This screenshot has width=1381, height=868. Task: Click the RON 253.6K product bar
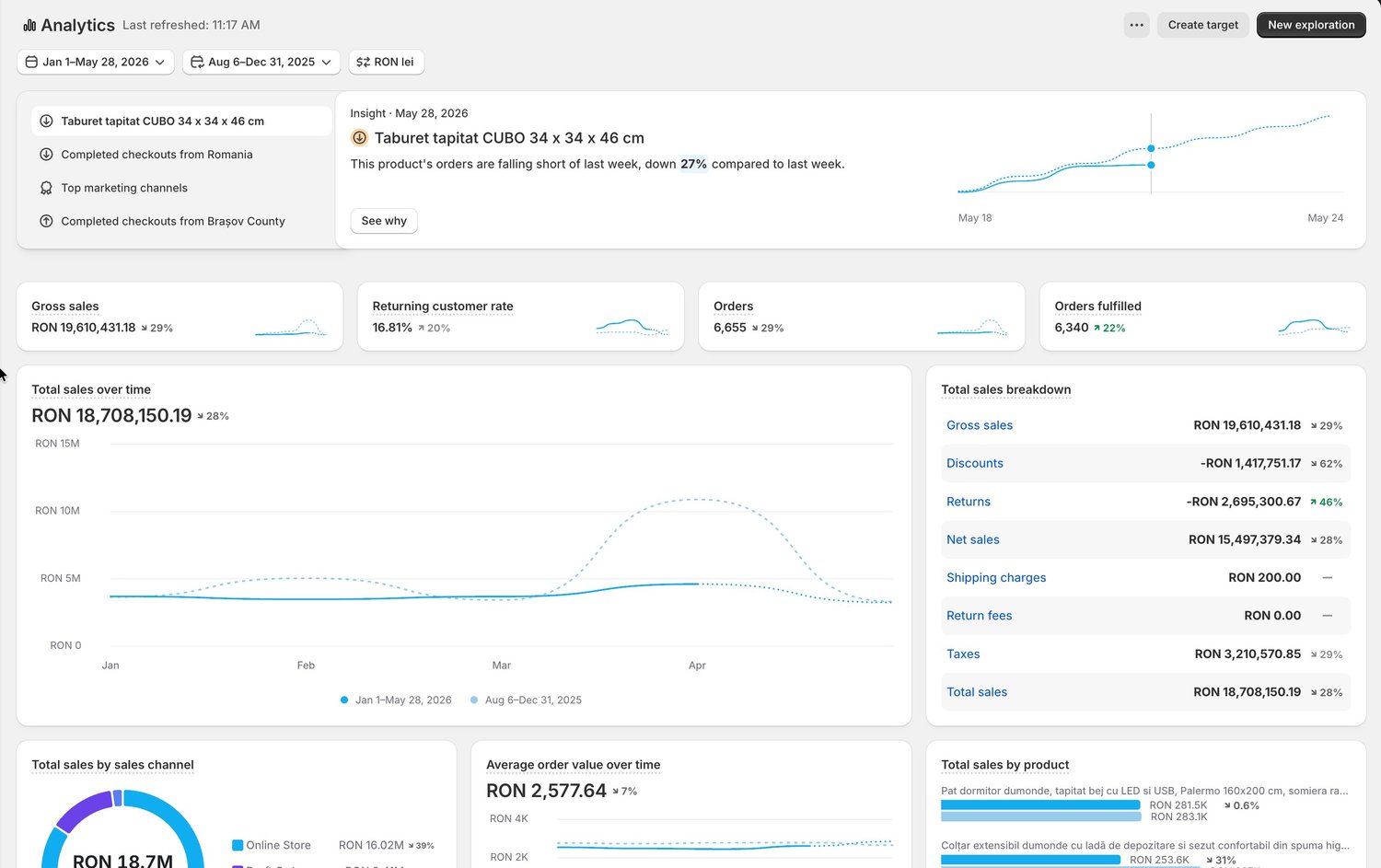[x=1030, y=860]
